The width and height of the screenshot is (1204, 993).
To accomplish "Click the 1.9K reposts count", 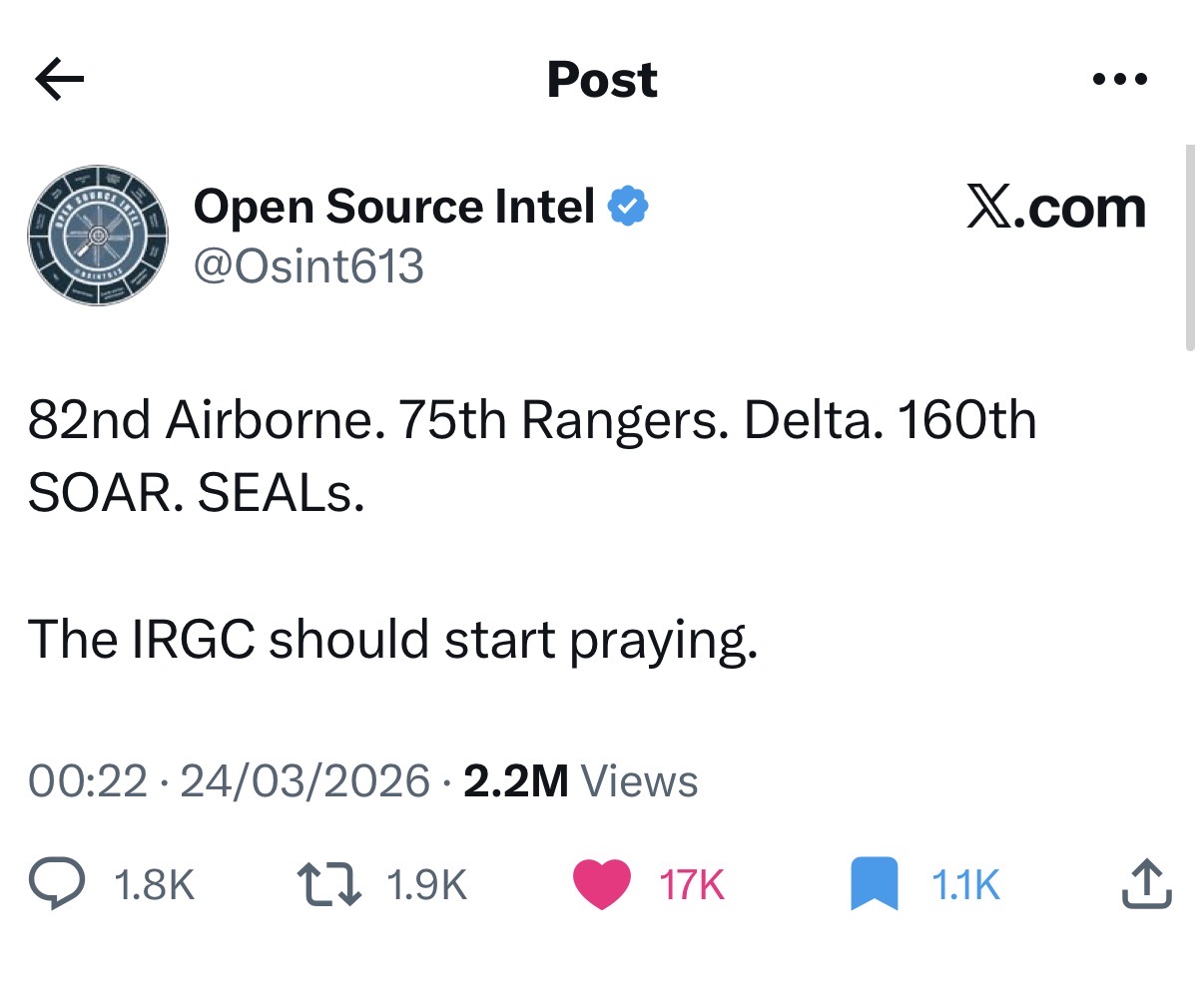I will point(426,885).
